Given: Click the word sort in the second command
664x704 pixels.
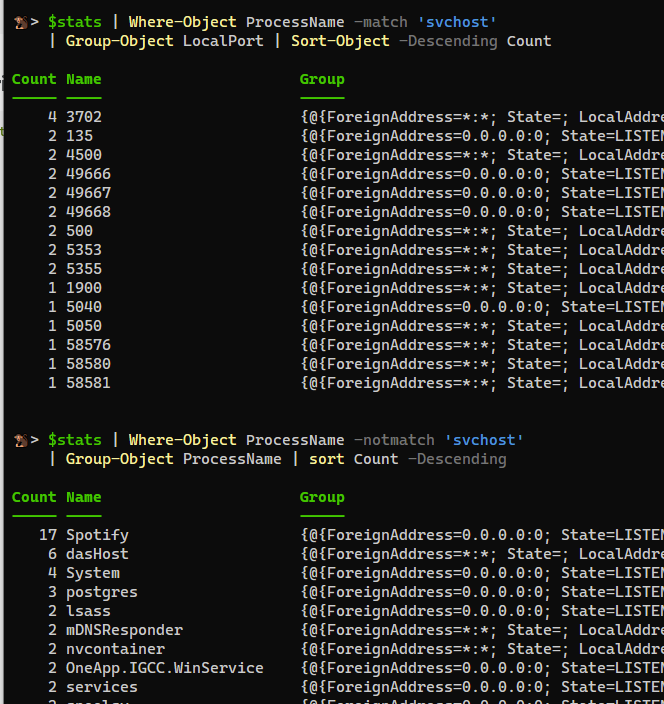Looking at the screenshot, I should [x=326, y=459].
